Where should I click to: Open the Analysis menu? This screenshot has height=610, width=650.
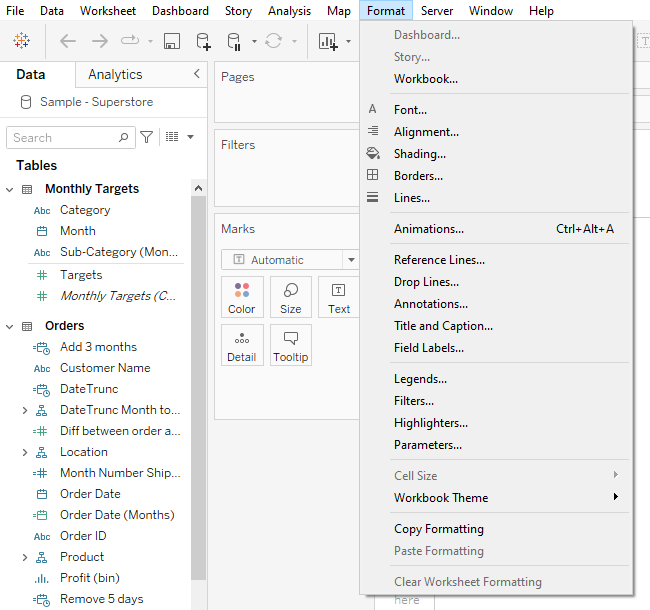(x=289, y=11)
